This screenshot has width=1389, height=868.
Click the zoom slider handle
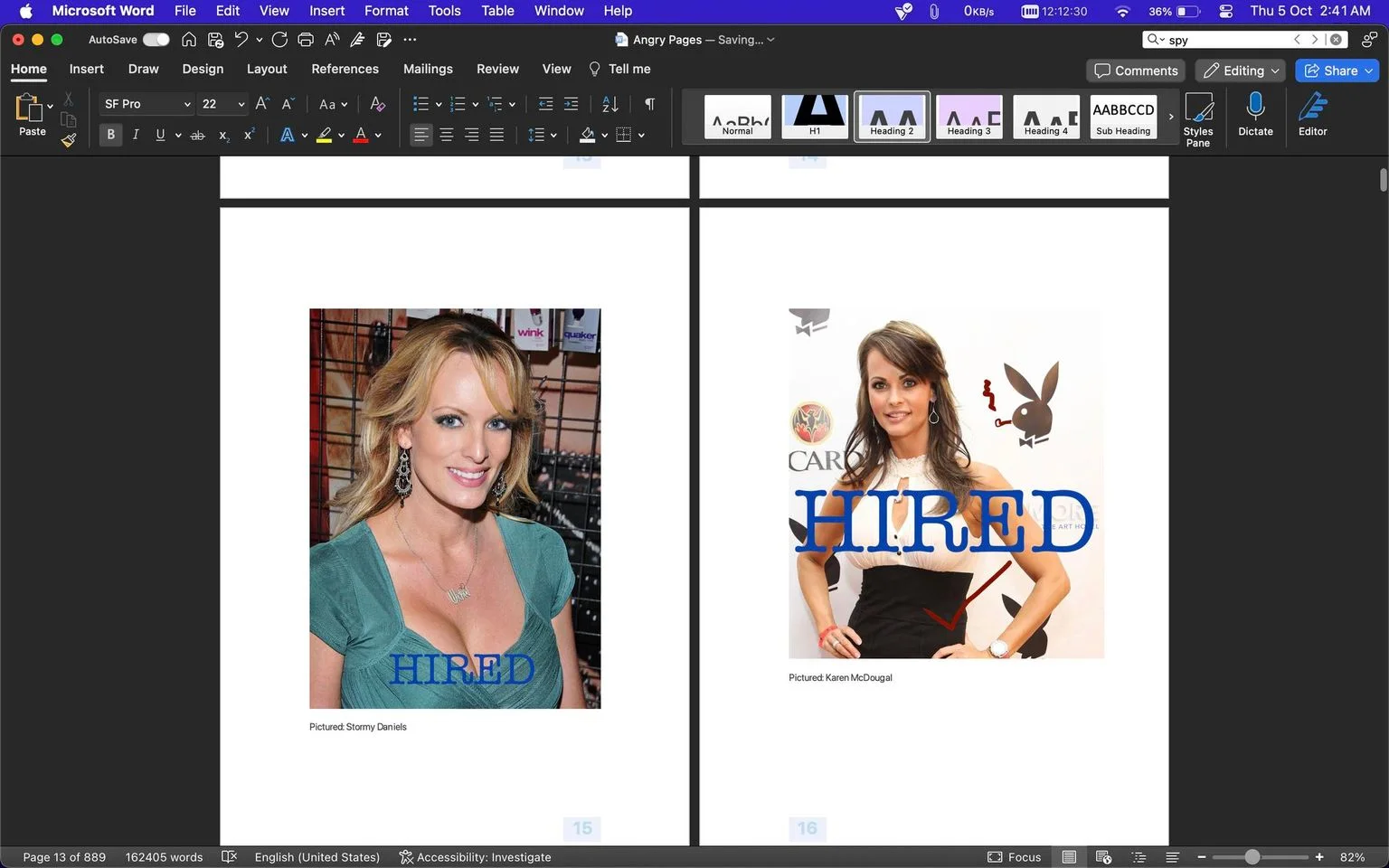tap(1252, 856)
